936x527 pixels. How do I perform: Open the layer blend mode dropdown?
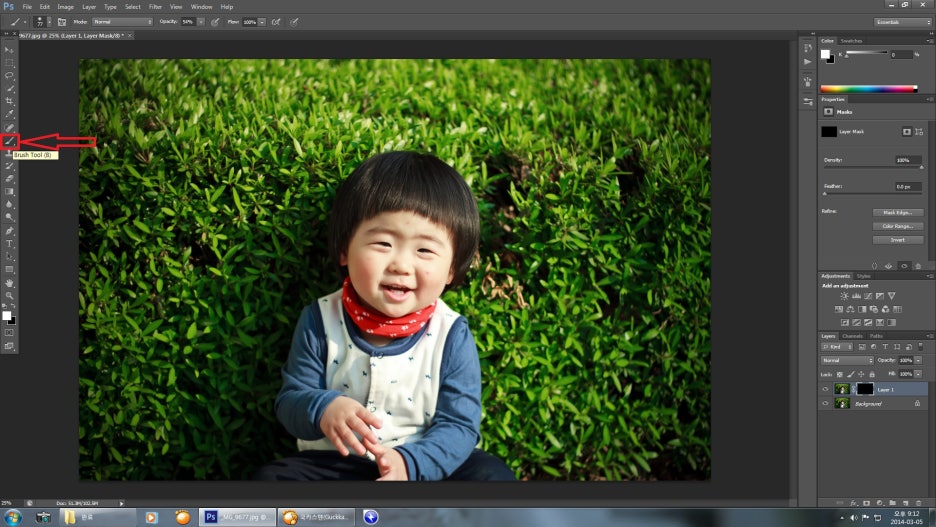[847, 360]
